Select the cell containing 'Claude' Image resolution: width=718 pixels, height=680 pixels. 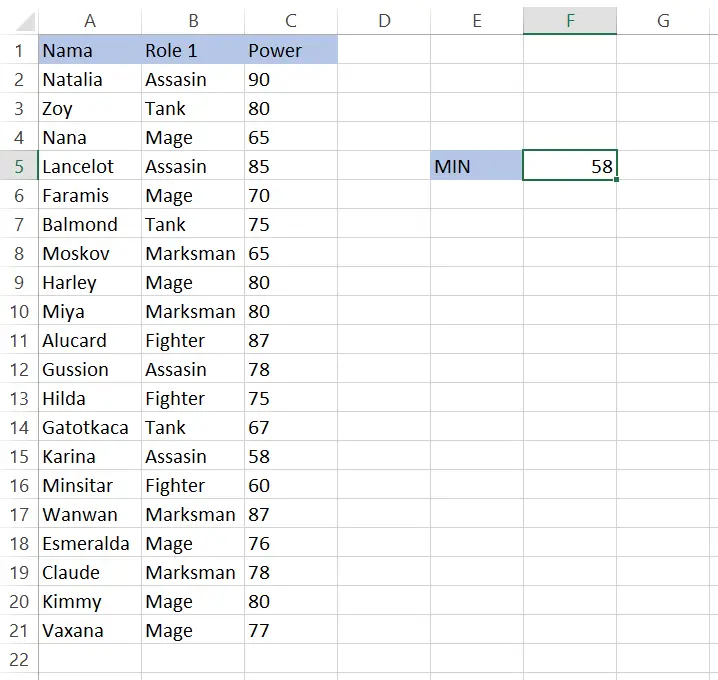90,571
